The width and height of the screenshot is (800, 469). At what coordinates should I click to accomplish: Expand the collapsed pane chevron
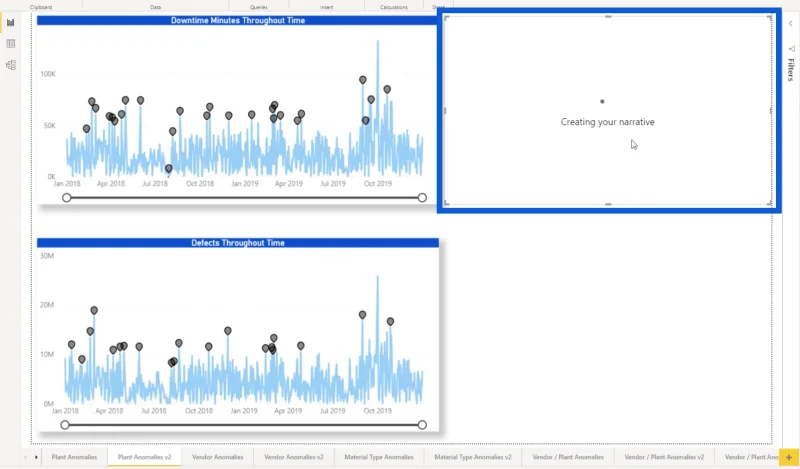tap(790, 23)
